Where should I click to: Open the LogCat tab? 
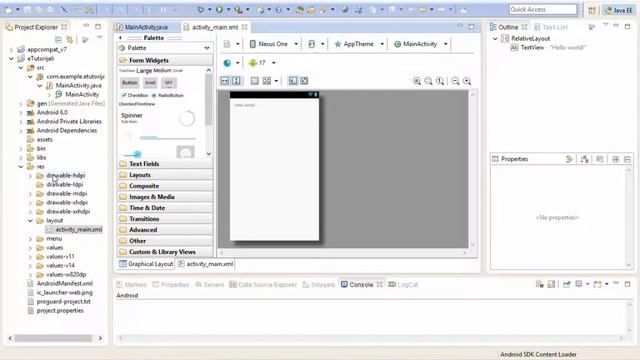(x=403, y=284)
